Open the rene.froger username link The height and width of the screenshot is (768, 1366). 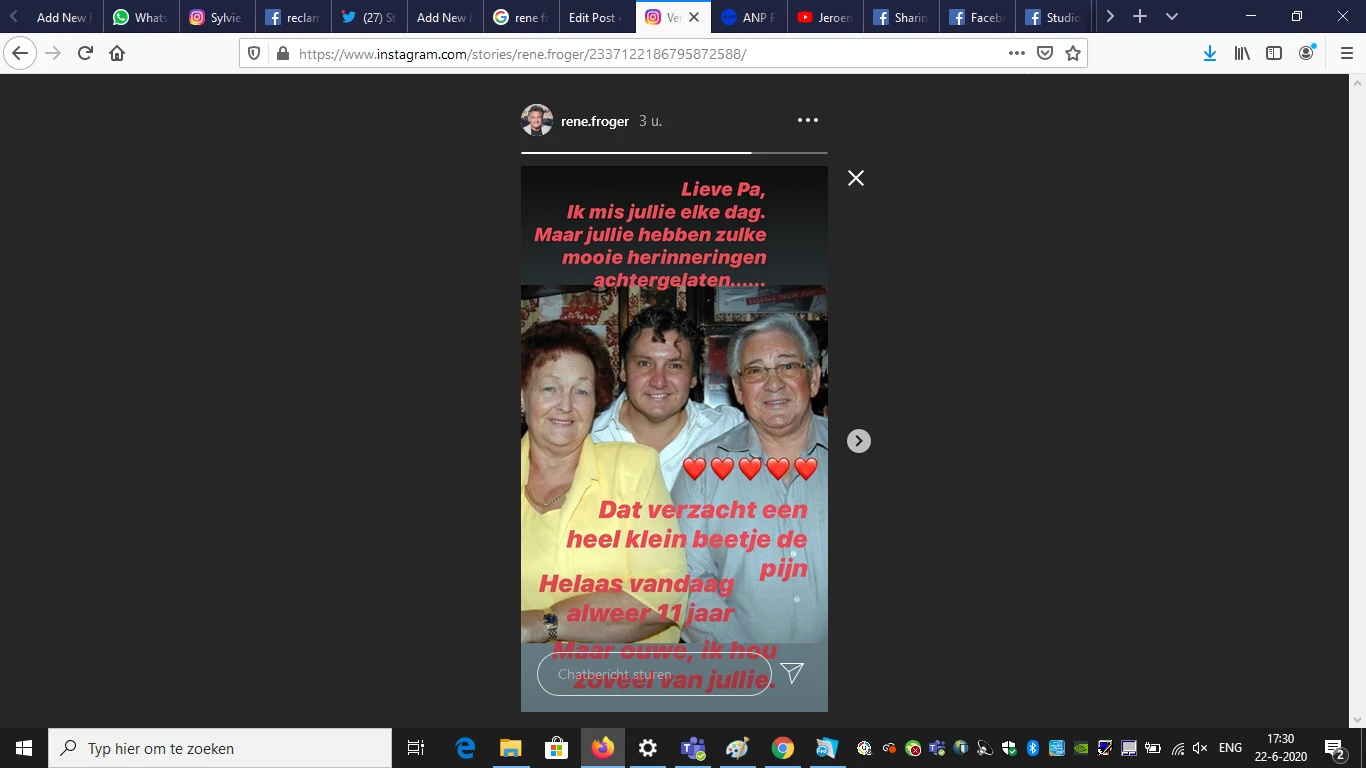(595, 121)
